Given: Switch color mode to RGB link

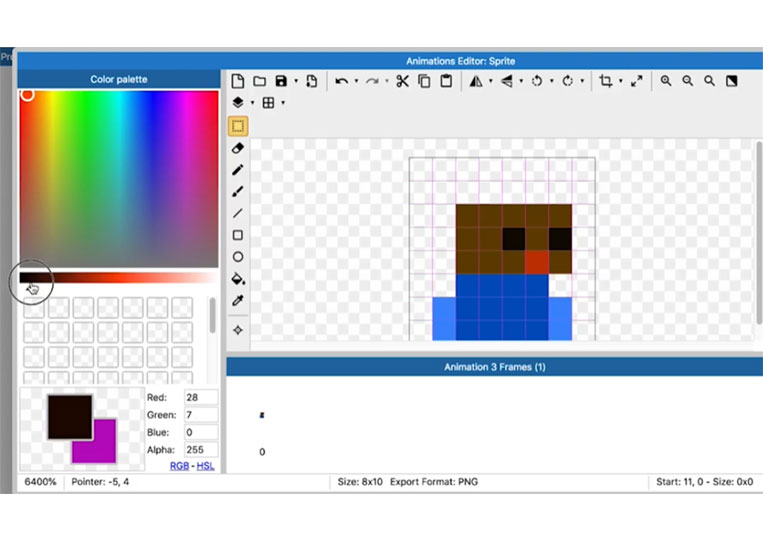Looking at the screenshot, I should pos(179,466).
